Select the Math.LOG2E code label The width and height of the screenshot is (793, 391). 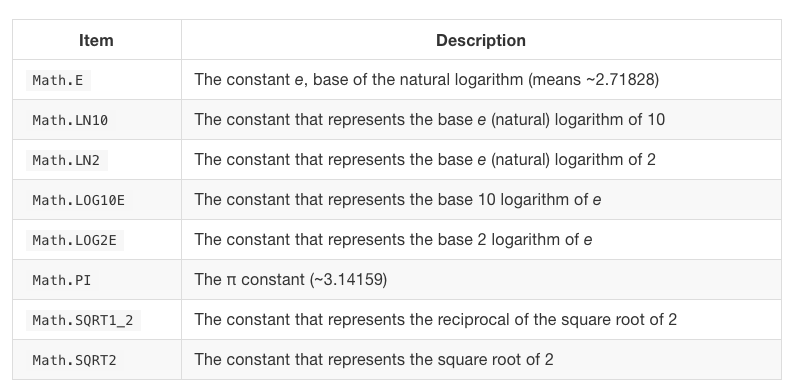[75, 240]
